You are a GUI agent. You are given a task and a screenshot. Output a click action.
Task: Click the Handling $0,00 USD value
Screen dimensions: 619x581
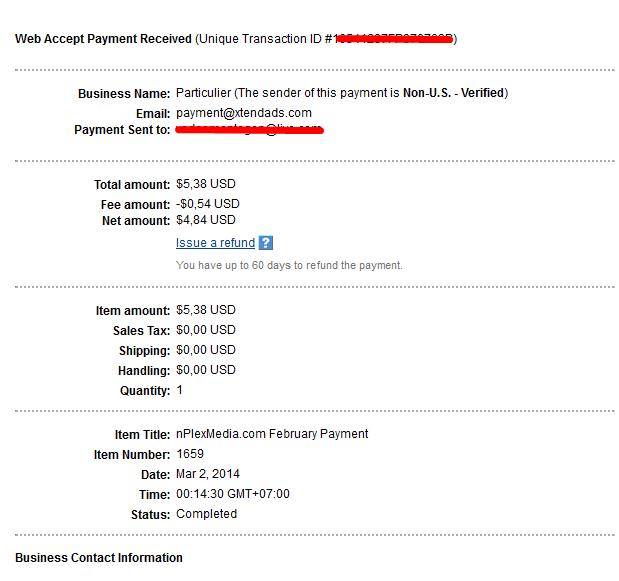(x=206, y=370)
